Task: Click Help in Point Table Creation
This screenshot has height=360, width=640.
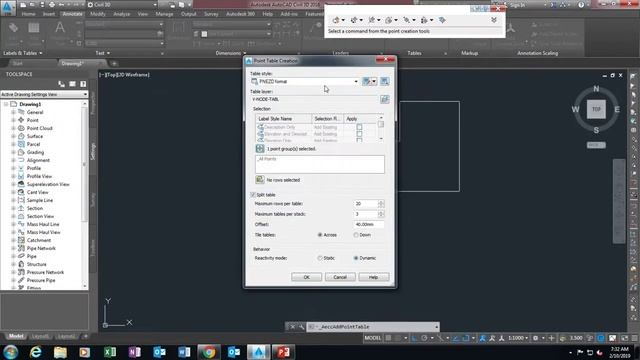Action: click(373, 277)
